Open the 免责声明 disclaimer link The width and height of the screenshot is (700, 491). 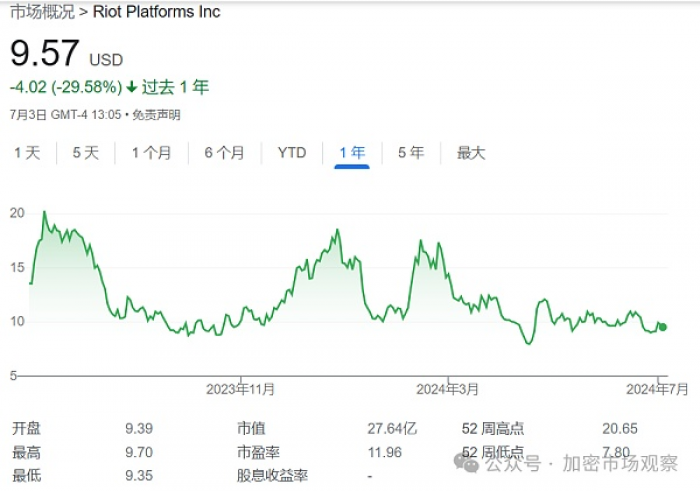click(x=156, y=115)
